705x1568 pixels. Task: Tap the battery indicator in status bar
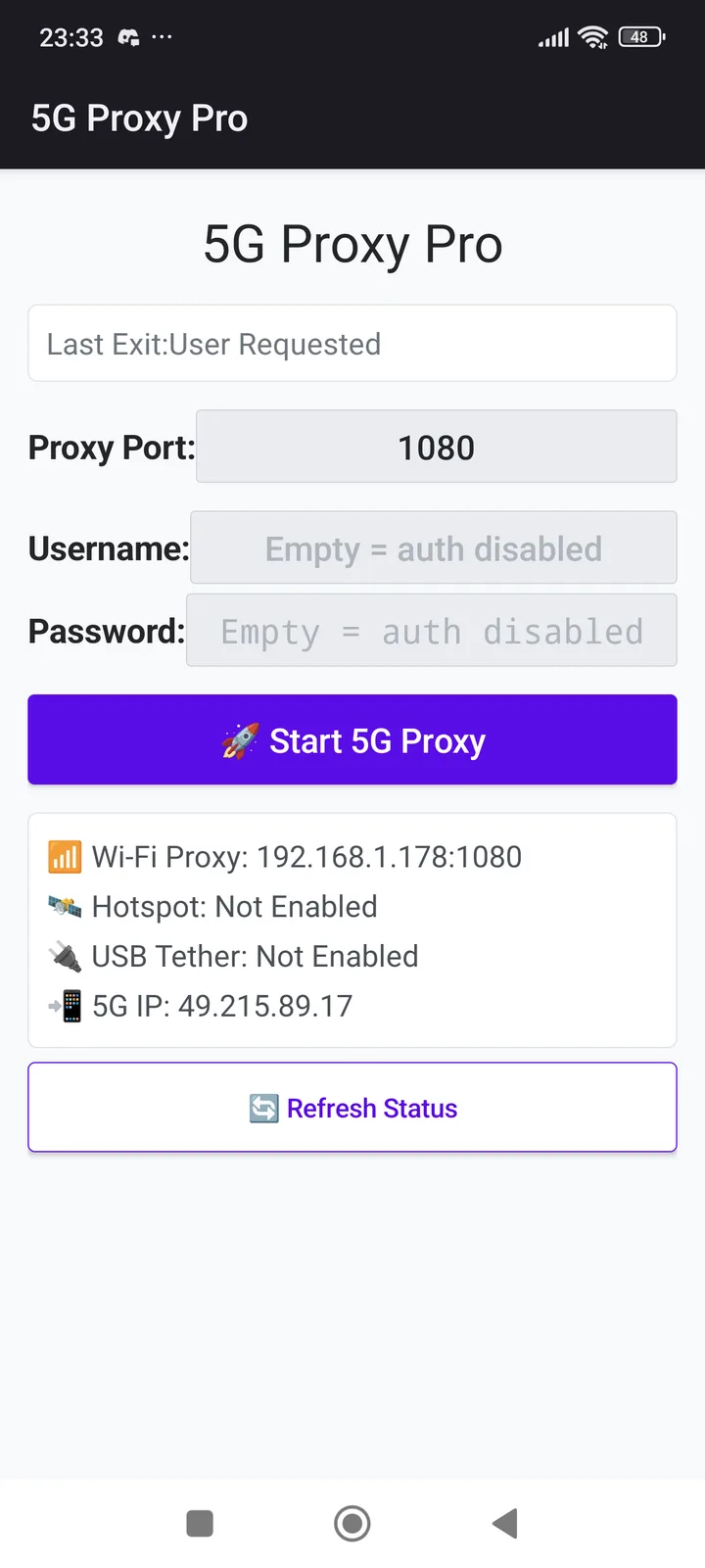click(x=641, y=37)
